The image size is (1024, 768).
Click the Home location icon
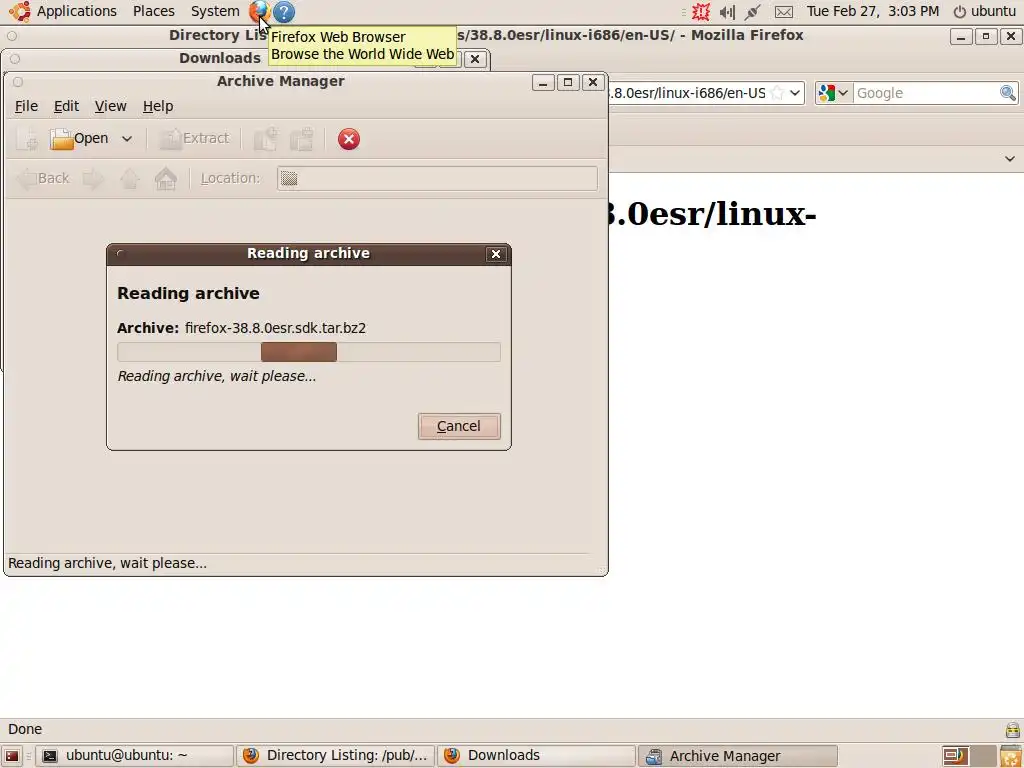[x=166, y=178]
